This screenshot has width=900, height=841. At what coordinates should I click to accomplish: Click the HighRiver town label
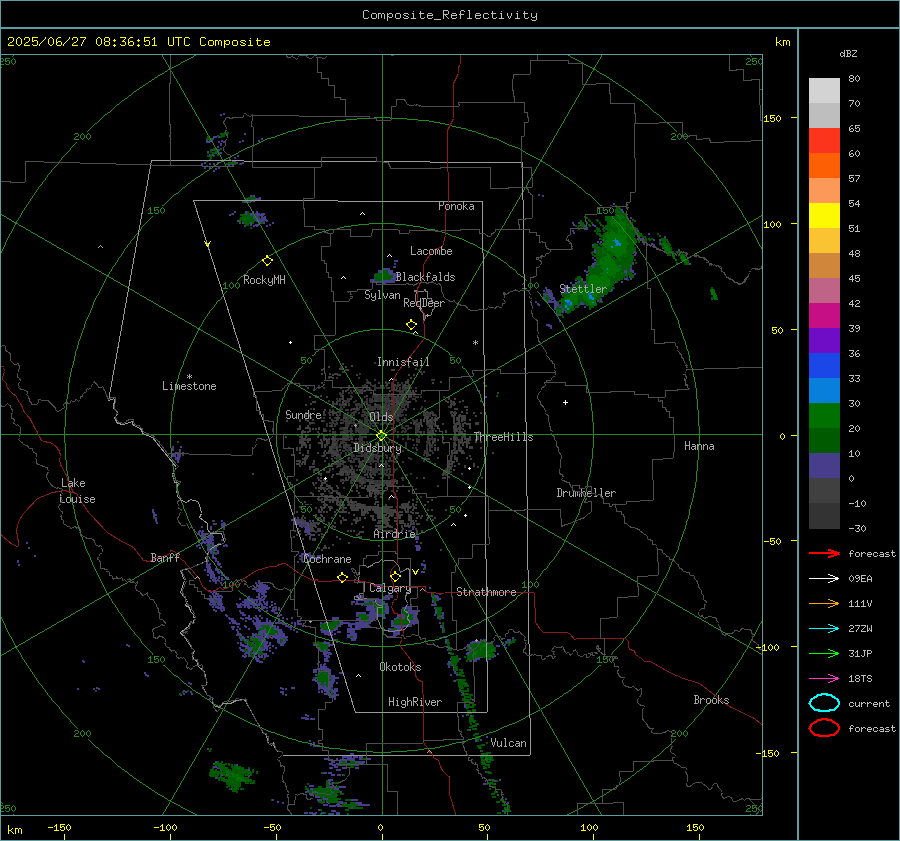[x=415, y=702]
